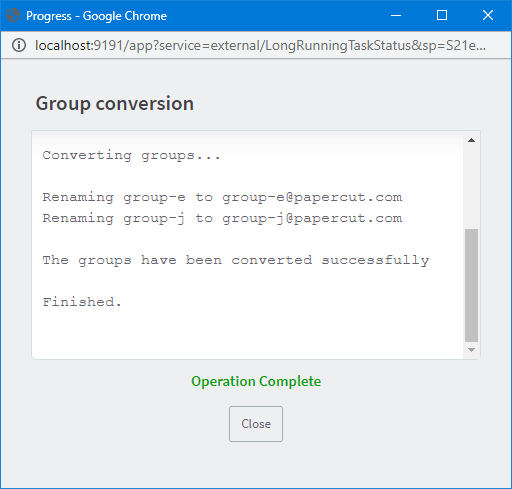The height and width of the screenshot is (489, 512).
Task: Click the 'Progress - Google Chrome' window title
Action: [x=96, y=16]
